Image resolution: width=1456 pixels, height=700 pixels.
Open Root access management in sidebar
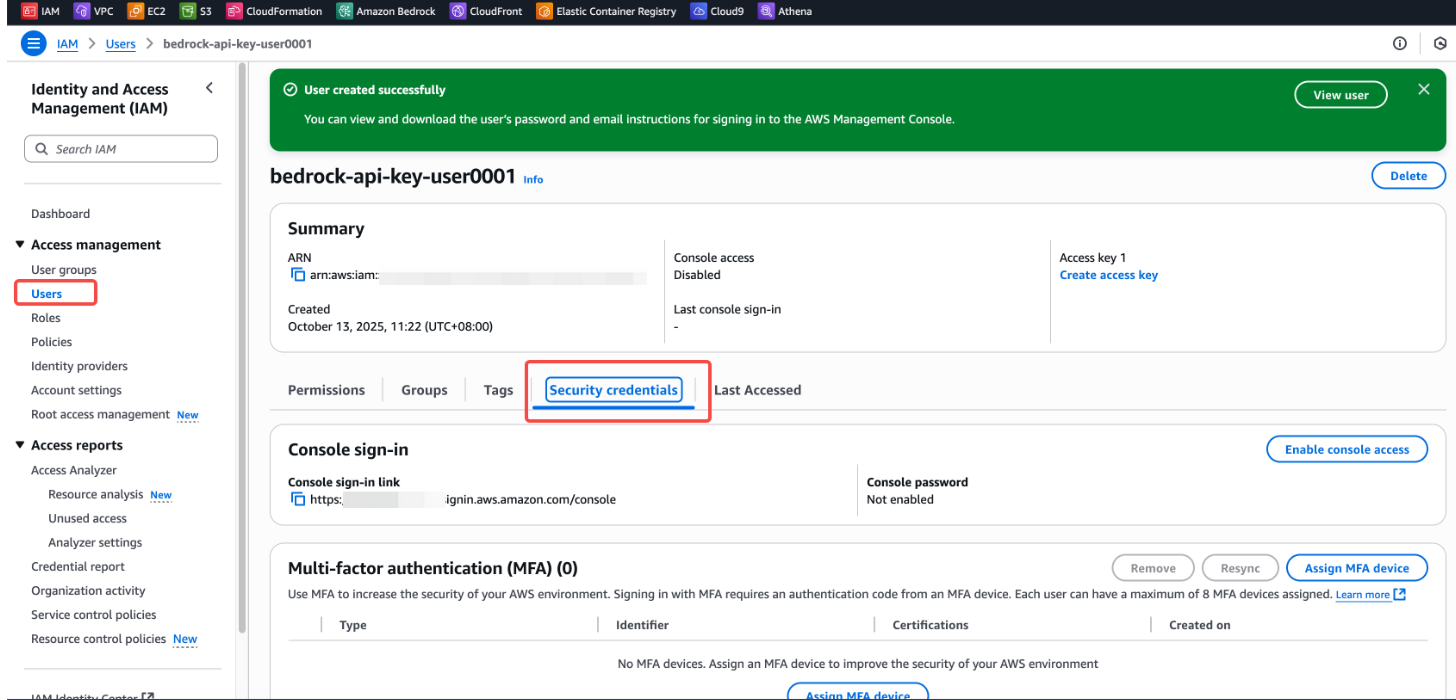click(x=100, y=414)
